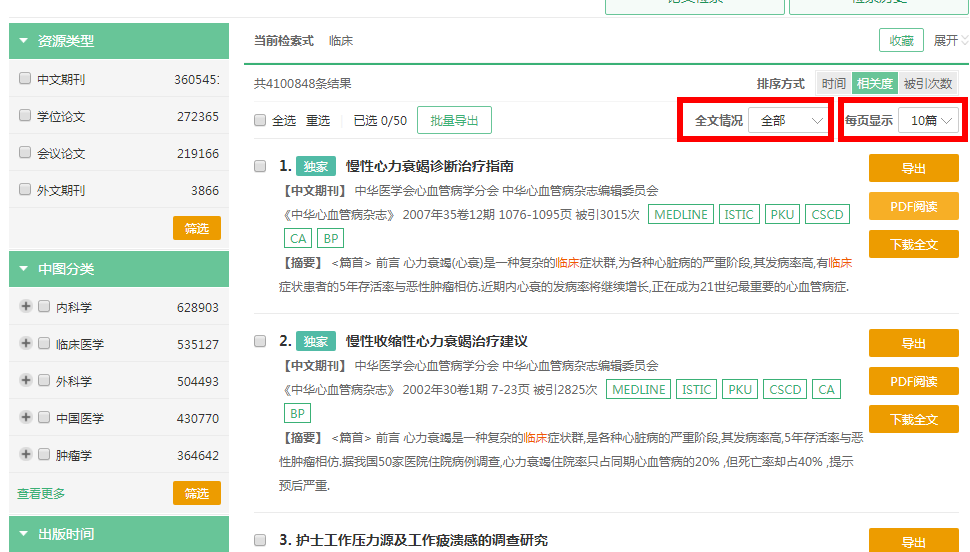The height and width of the screenshot is (552, 970).
Task: Click the 批量导出 button
Action: (454, 121)
